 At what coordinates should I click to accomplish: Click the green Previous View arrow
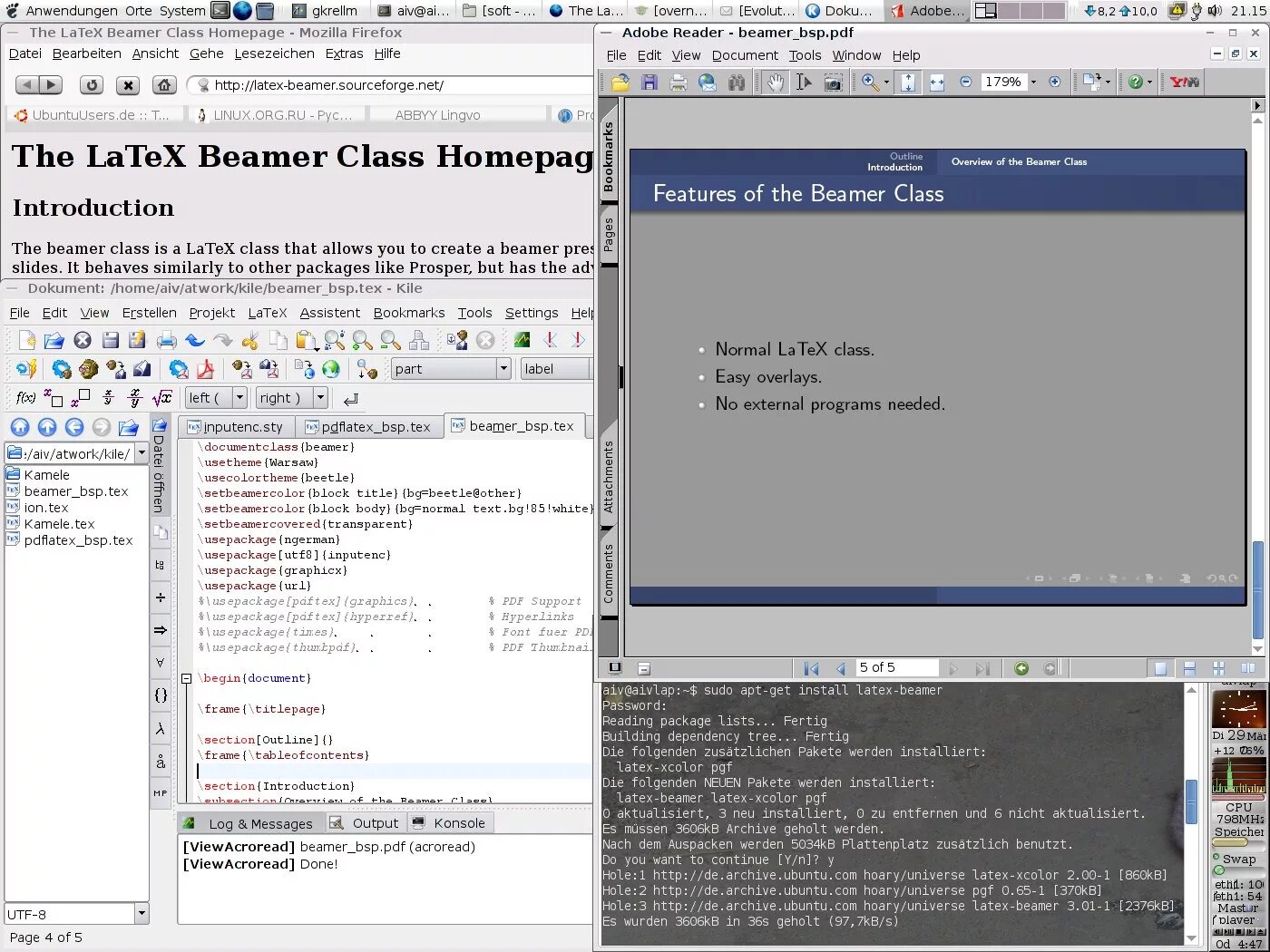click(1021, 669)
